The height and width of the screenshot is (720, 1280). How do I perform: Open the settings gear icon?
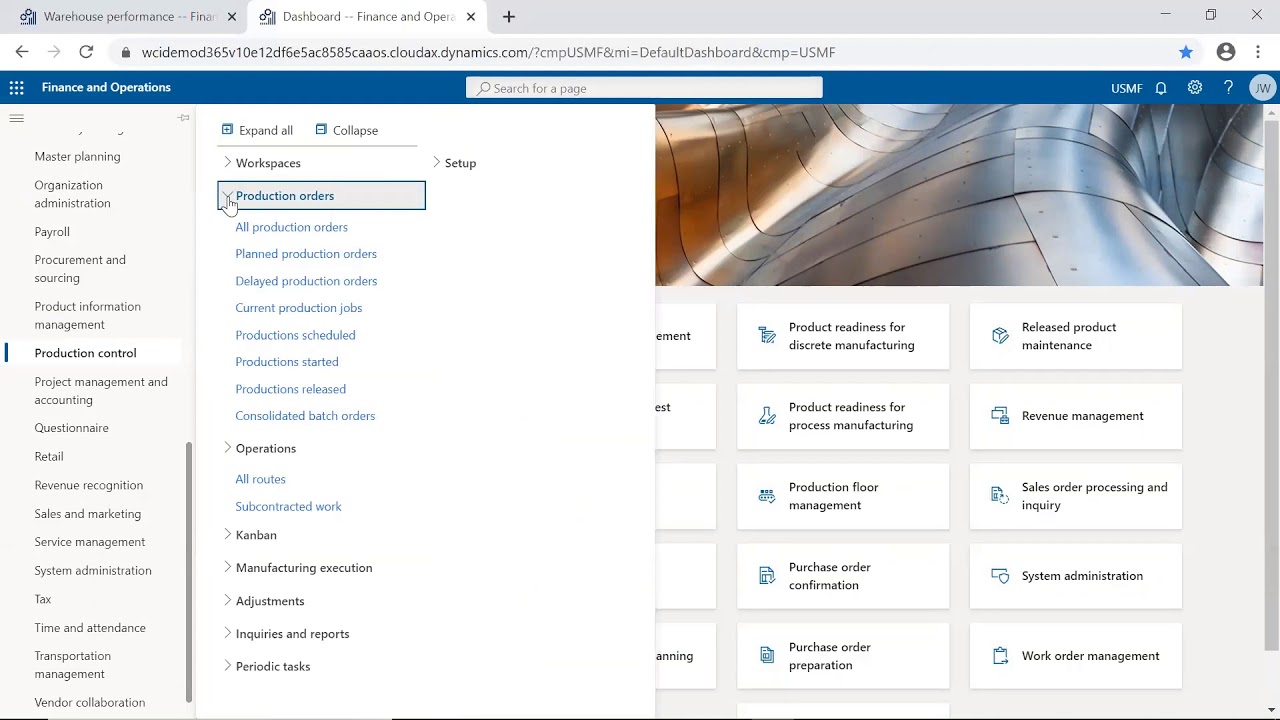pyautogui.click(x=1195, y=88)
